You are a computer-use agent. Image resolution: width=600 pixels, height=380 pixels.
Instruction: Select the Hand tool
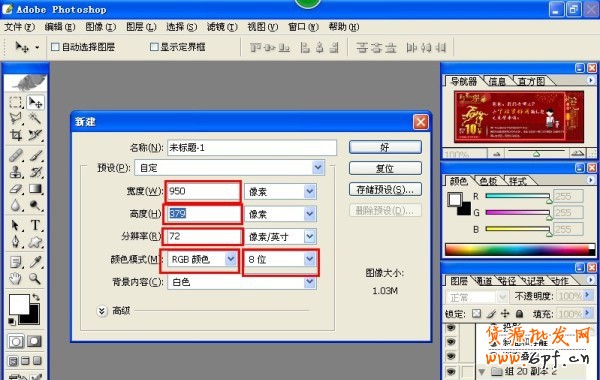(16, 279)
